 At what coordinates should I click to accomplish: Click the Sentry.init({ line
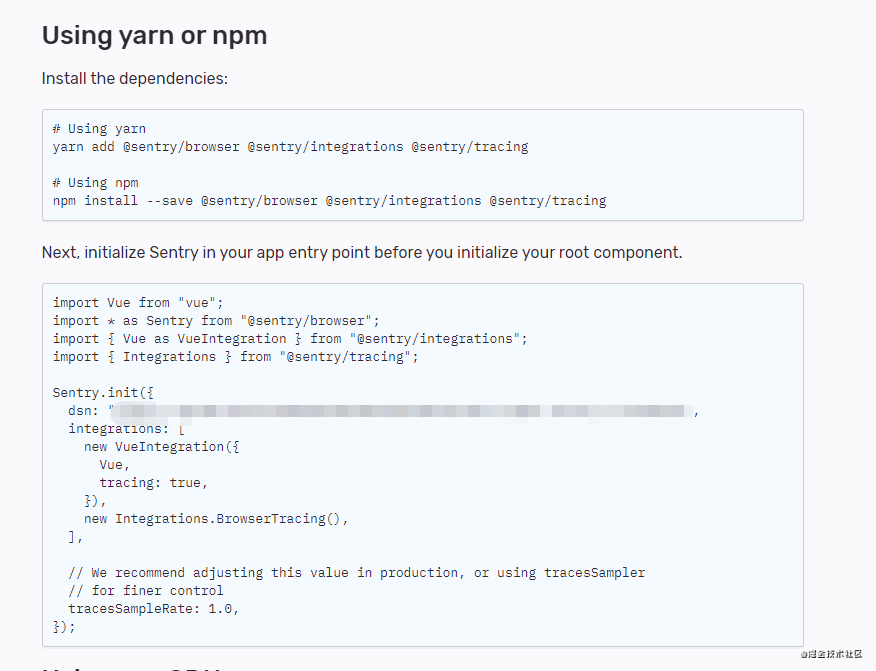(103, 392)
